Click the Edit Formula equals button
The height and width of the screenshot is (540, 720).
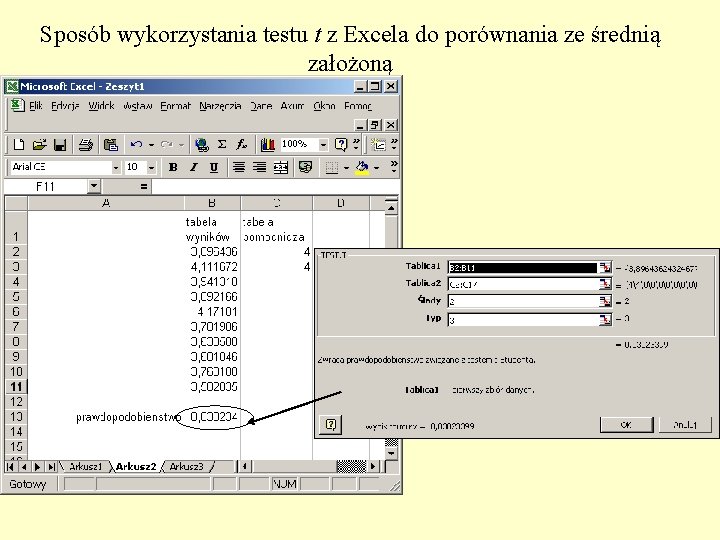(x=144, y=186)
